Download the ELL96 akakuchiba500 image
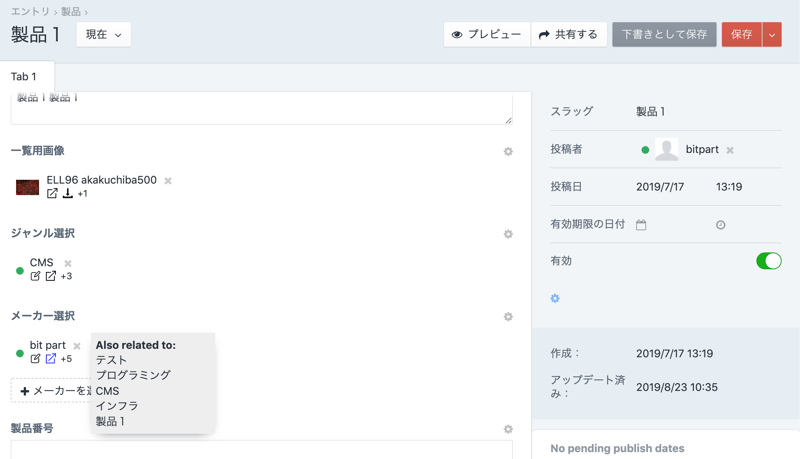 click(68, 193)
